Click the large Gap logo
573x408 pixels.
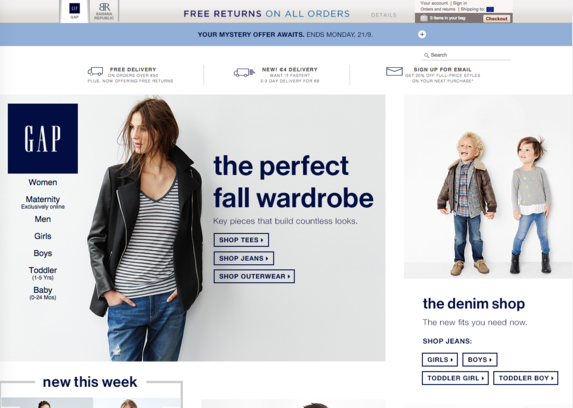tap(43, 138)
